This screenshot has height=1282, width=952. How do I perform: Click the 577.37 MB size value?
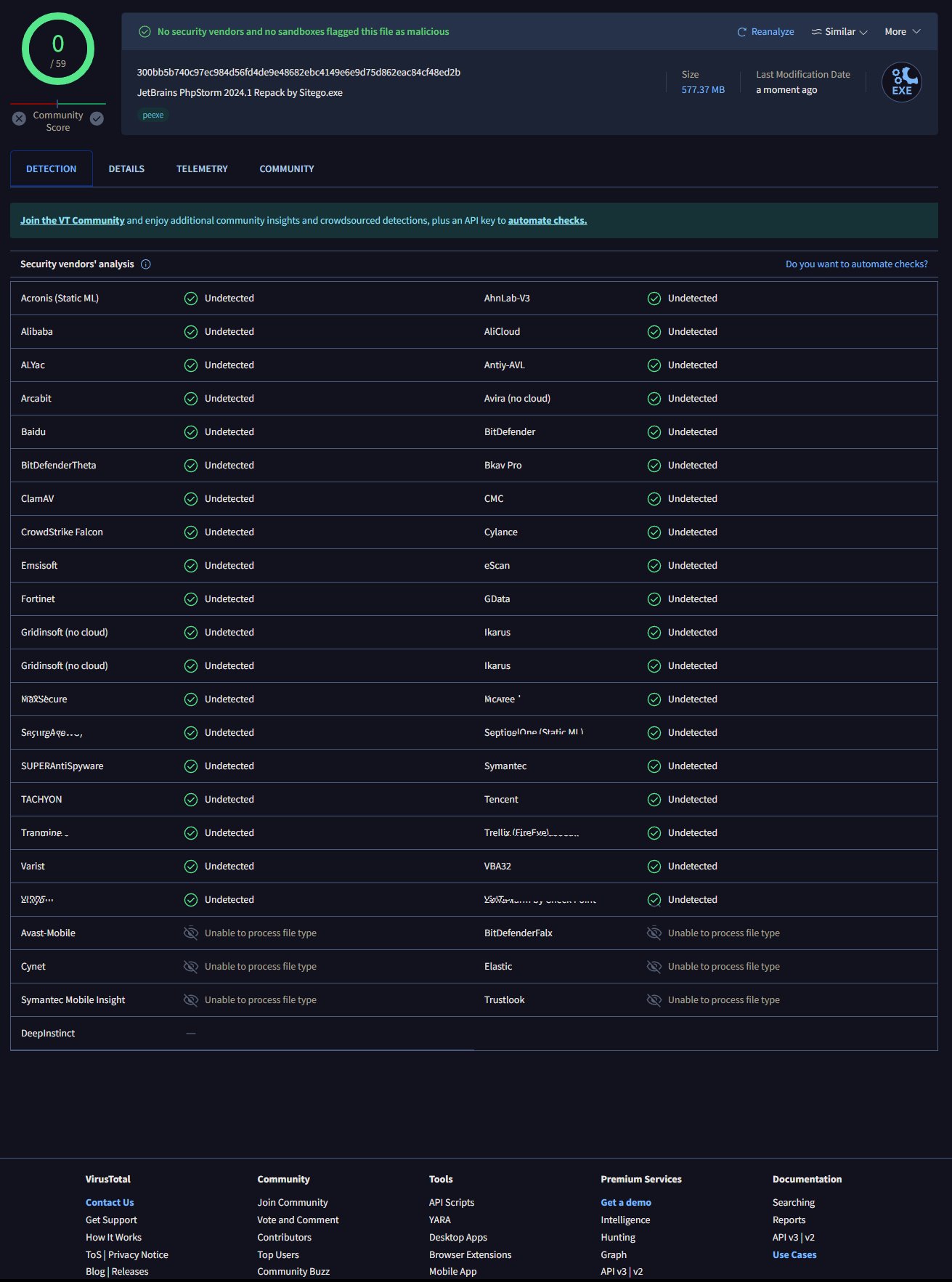coord(703,90)
